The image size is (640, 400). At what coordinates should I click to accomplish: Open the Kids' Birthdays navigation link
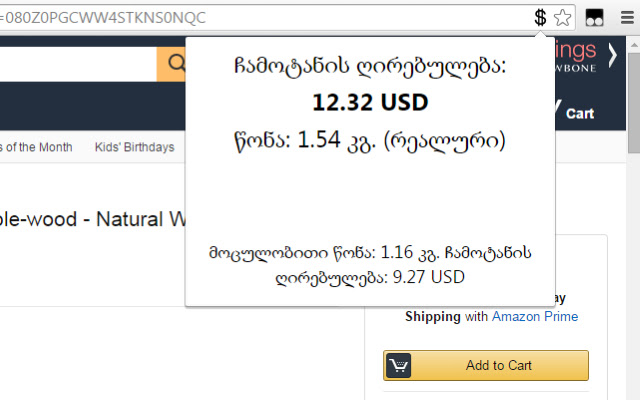pyautogui.click(x=134, y=147)
